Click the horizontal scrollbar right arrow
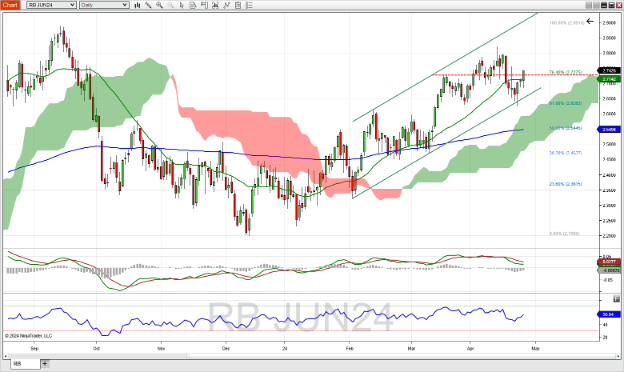 pyautogui.click(x=618, y=356)
